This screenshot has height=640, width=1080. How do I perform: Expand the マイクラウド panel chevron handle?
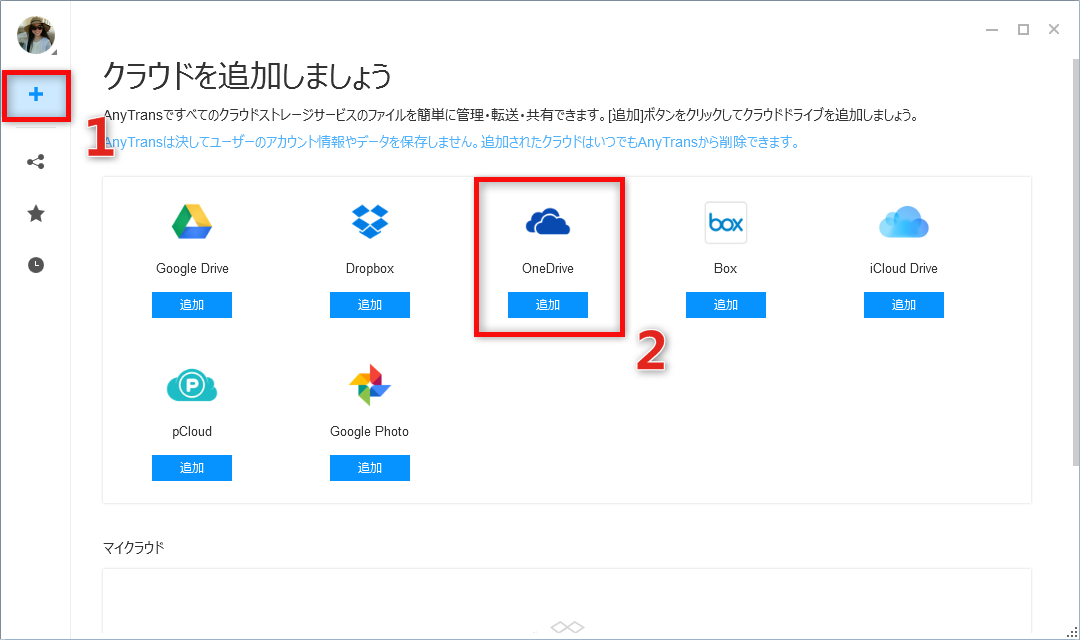pyautogui.click(x=567, y=627)
